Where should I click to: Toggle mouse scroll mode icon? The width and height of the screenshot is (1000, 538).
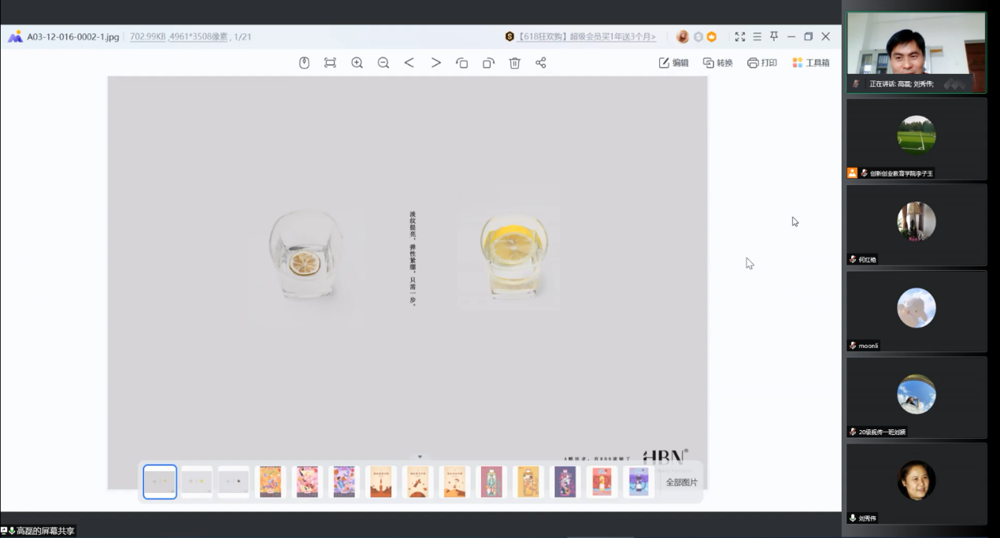[304, 63]
